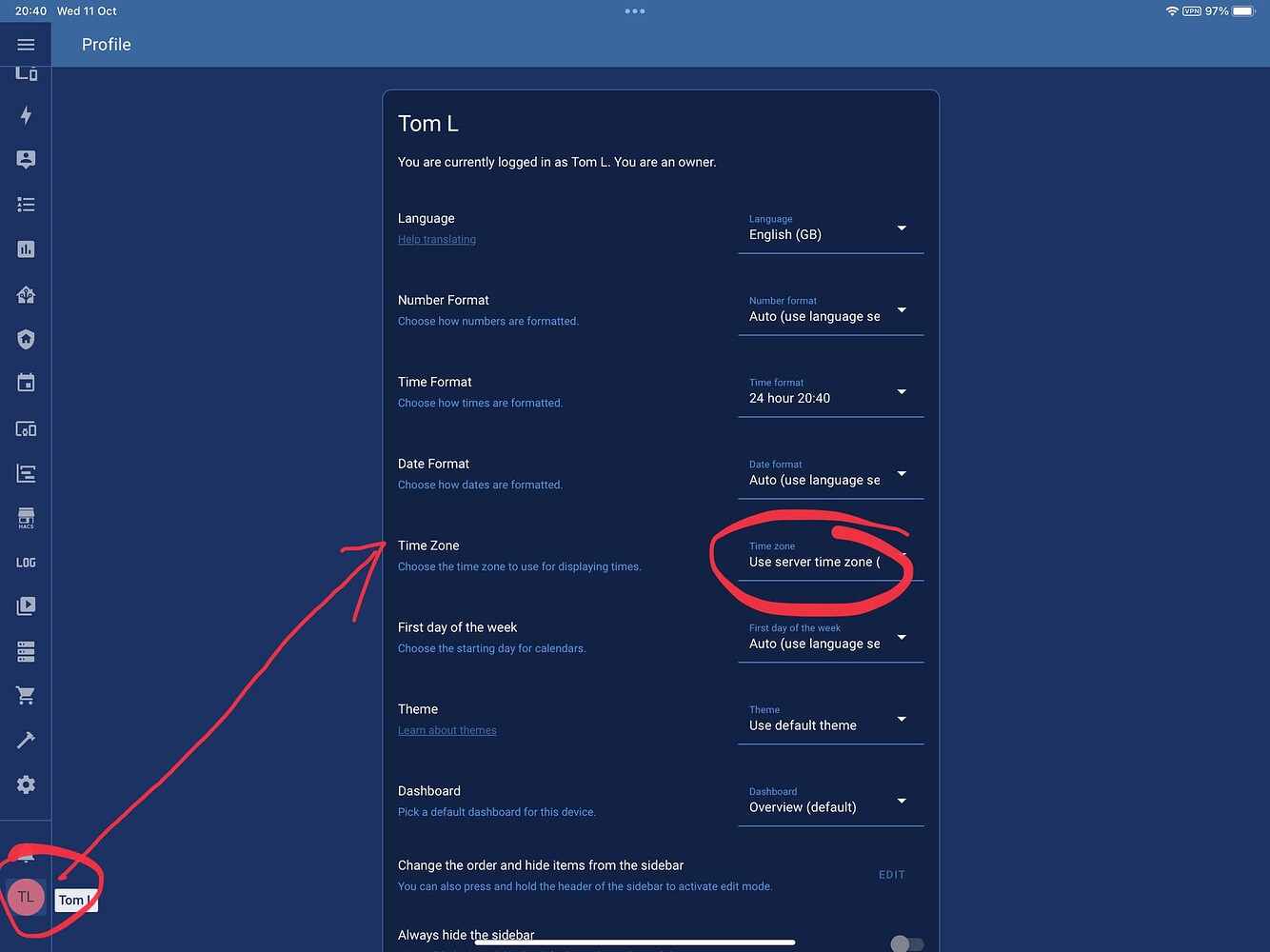Select the shield home alarm sidebar icon

click(26, 339)
